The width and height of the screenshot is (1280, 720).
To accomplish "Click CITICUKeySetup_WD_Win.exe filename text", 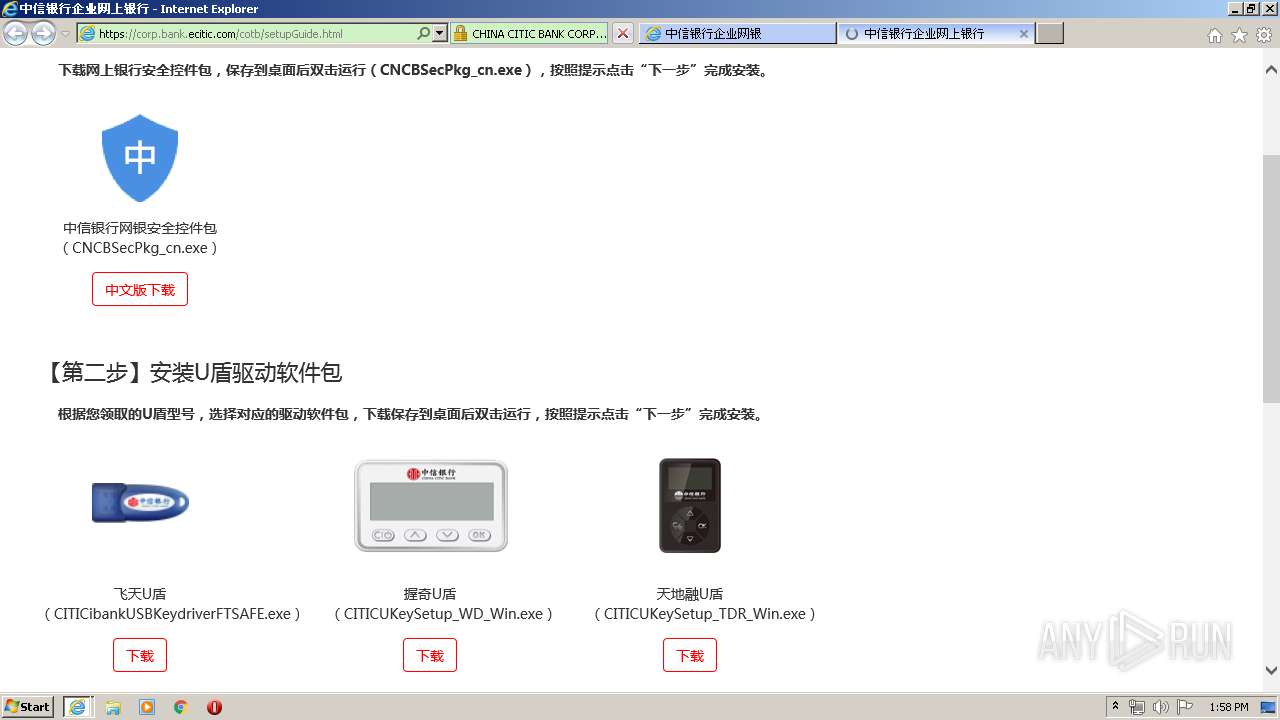I will pos(443,614).
